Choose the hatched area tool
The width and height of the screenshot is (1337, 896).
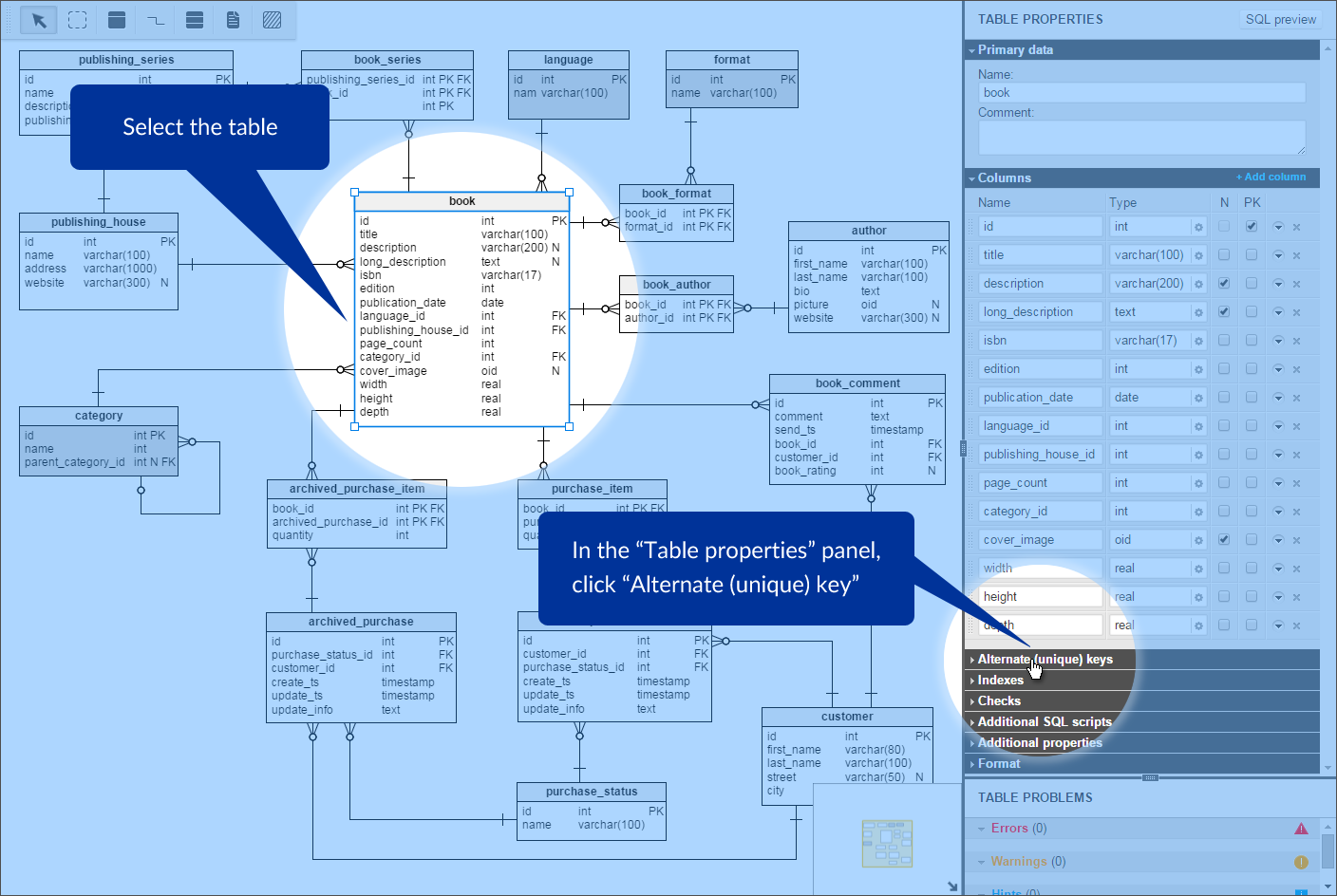(273, 20)
